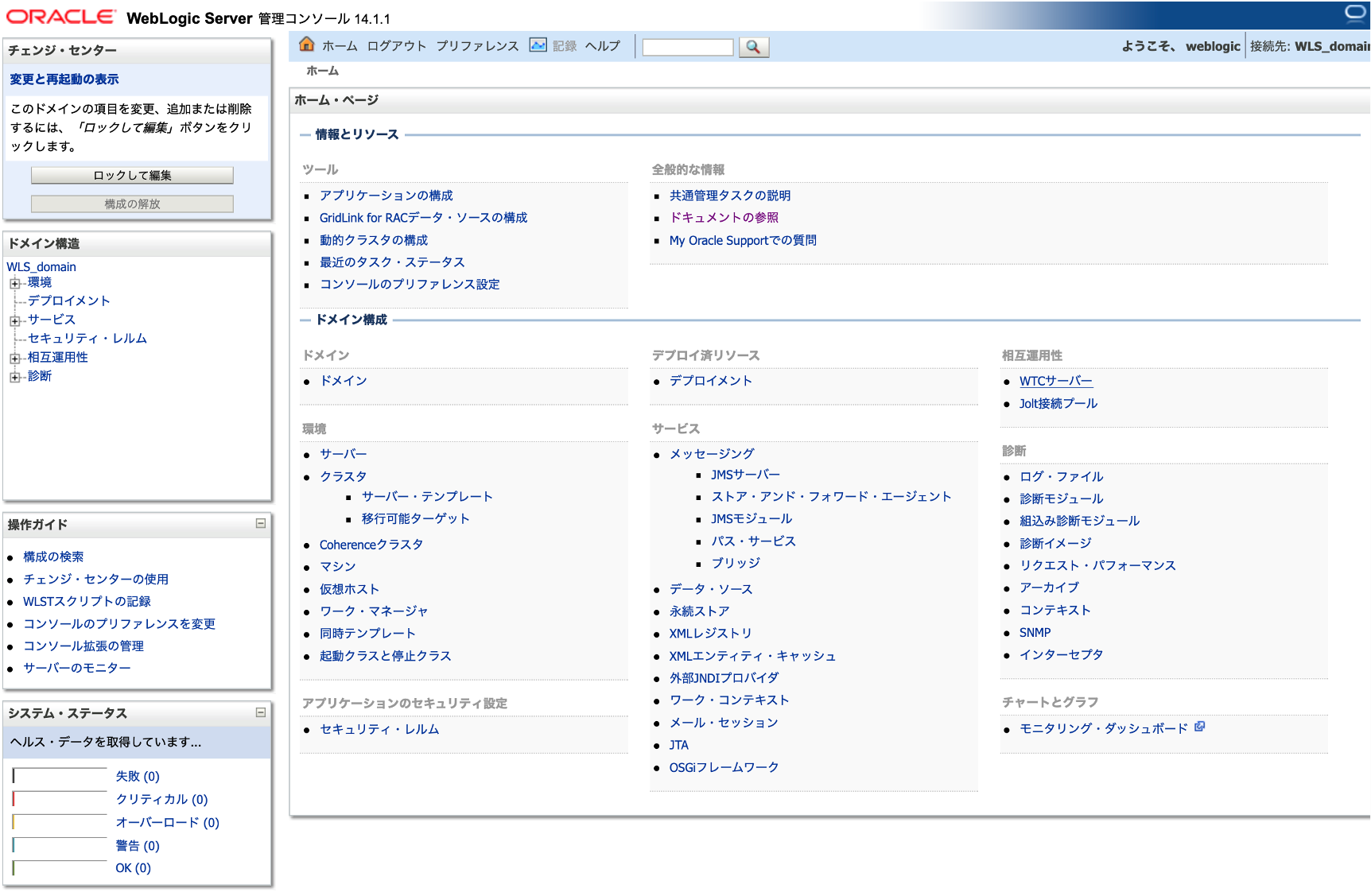
Task: Open GridLink for RACデータ・ソースの構成 link
Action: coord(424,218)
